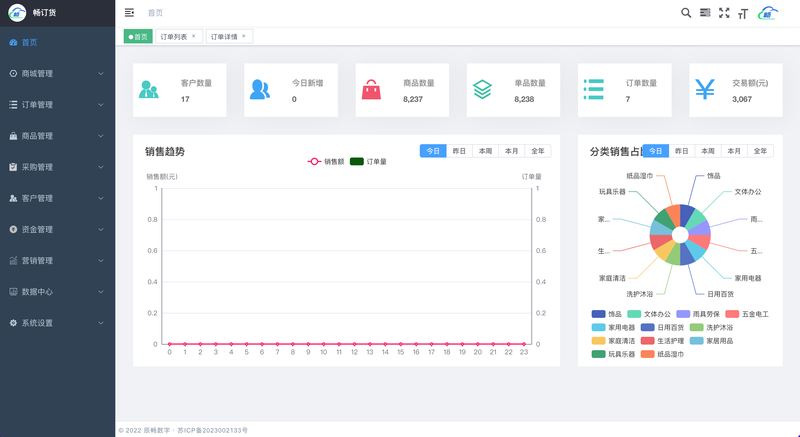The image size is (800, 437).
Task: Select 本月 in 分类销售占比 panel
Action: tap(734, 151)
